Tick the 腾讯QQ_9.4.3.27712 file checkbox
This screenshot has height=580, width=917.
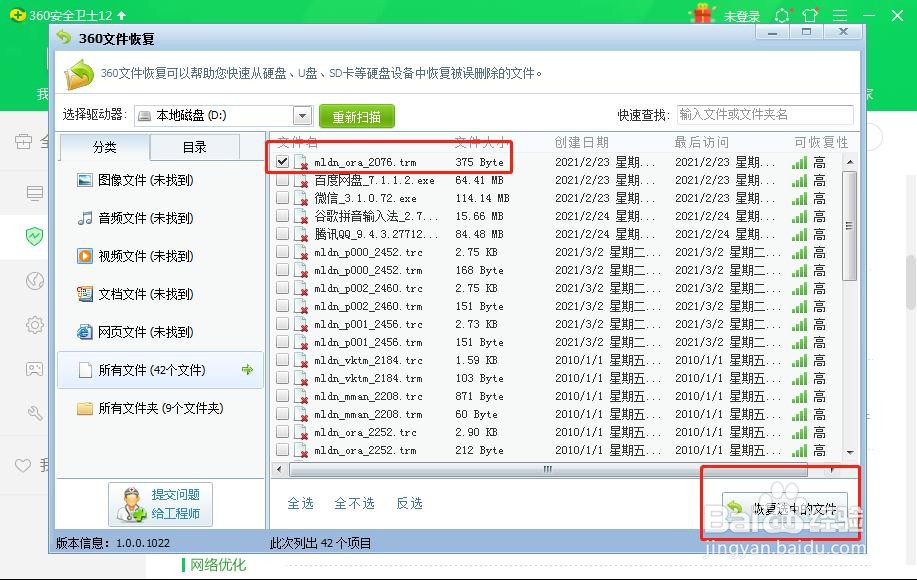point(282,234)
